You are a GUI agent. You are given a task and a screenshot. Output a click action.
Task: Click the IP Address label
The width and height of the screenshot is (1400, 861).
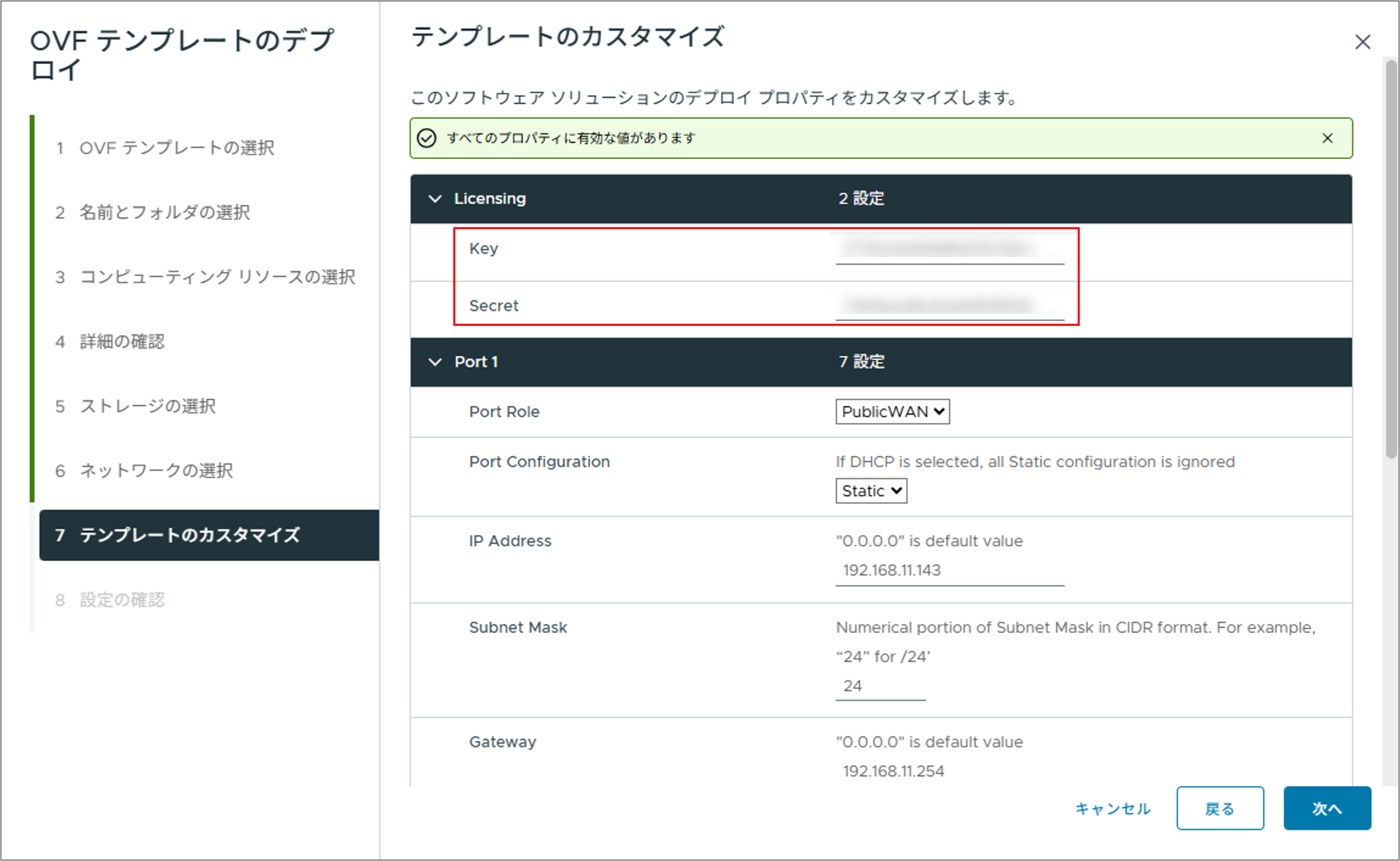click(510, 541)
